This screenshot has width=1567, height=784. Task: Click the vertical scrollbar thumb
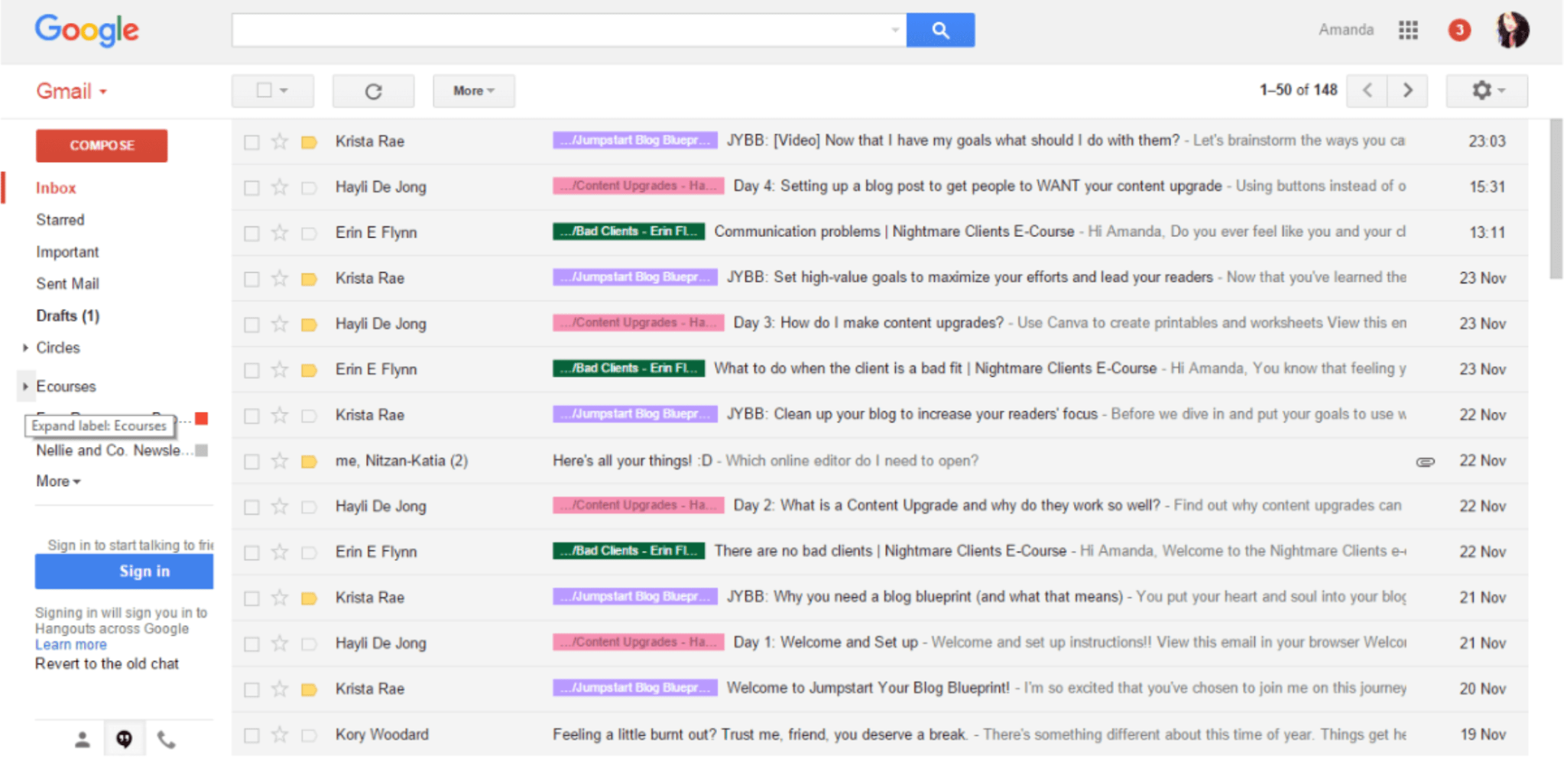coord(1556,199)
